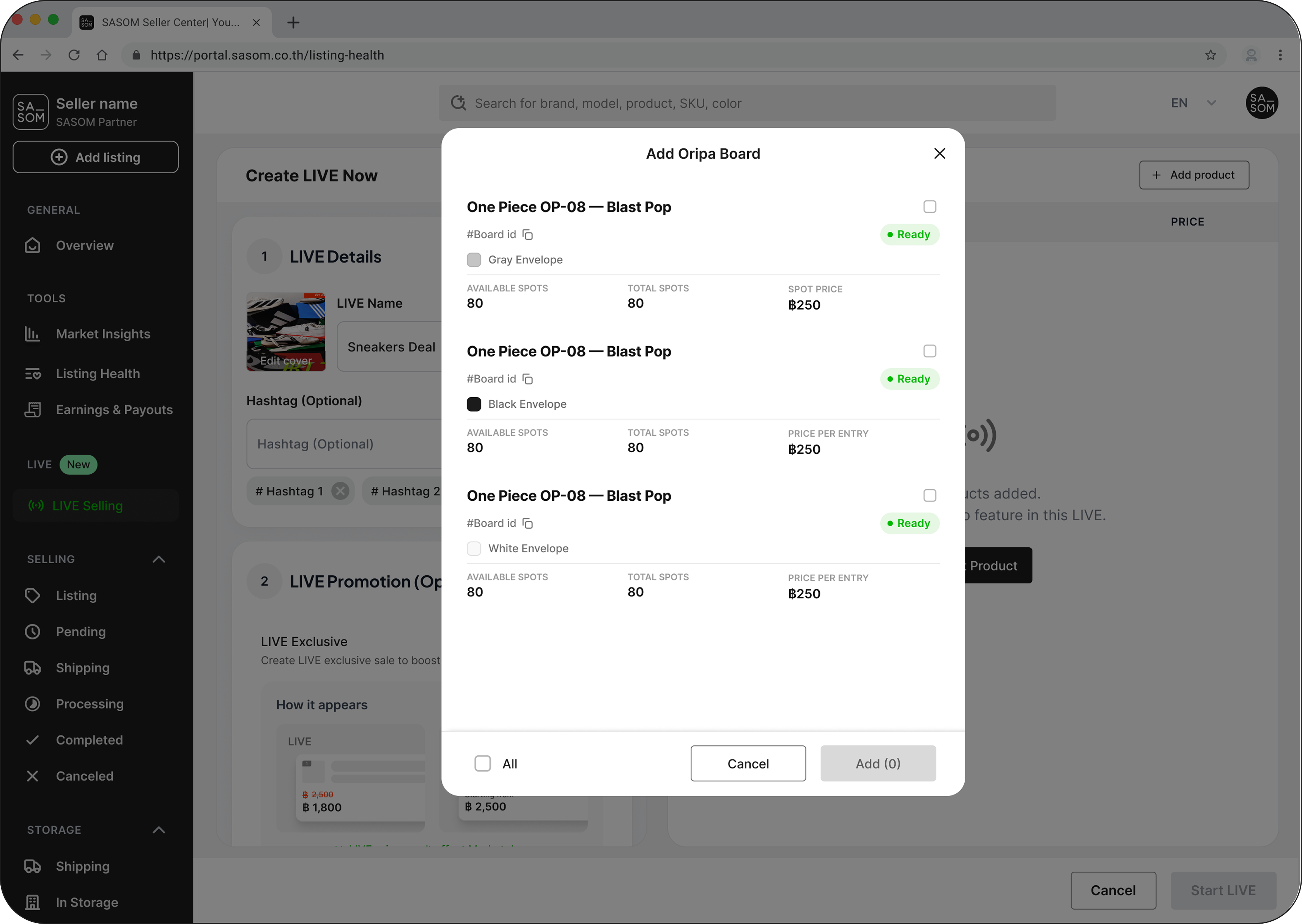Collapse the STORAGE section
Viewport: 1302px width, 924px height.
(x=159, y=830)
